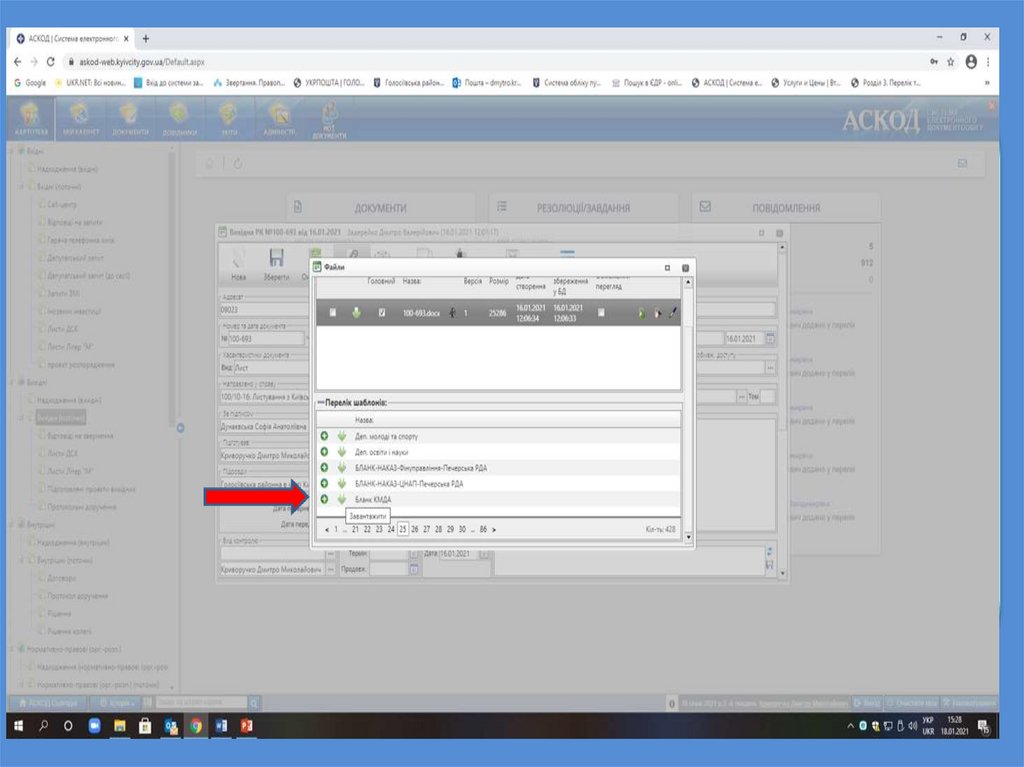Image resolution: width=1024 pixels, height=767 pixels.
Task: Add the Бланк КМДА template with plus icon
Action: tap(325, 499)
